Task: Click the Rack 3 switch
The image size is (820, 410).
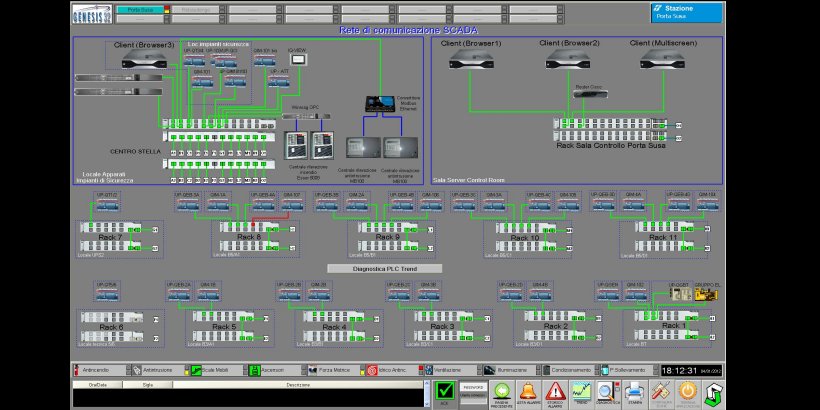Action: click(443, 326)
